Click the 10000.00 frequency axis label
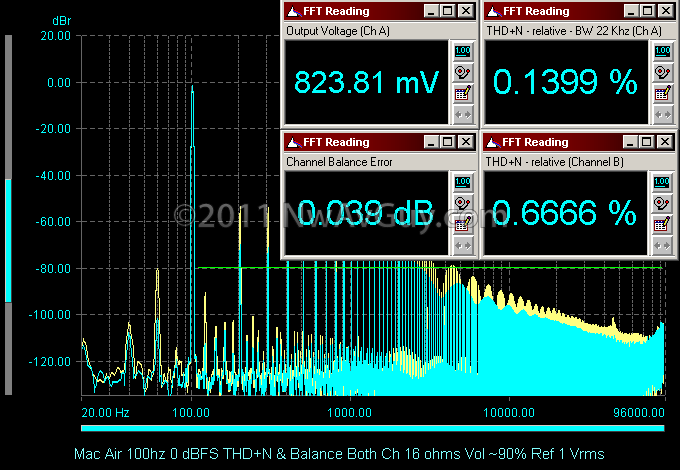Image resolution: width=680 pixels, height=470 pixels. [x=509, y=412]
